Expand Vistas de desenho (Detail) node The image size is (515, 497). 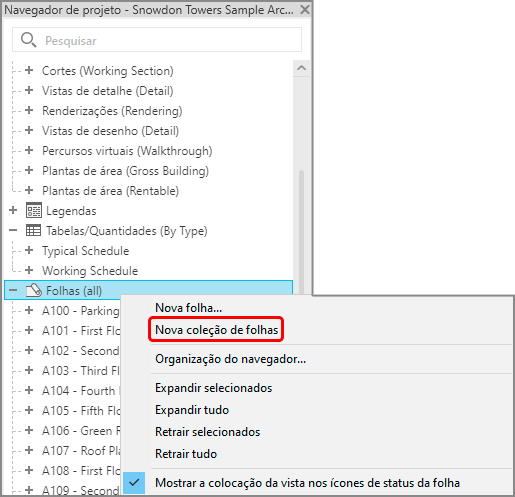tap(29, 130)
